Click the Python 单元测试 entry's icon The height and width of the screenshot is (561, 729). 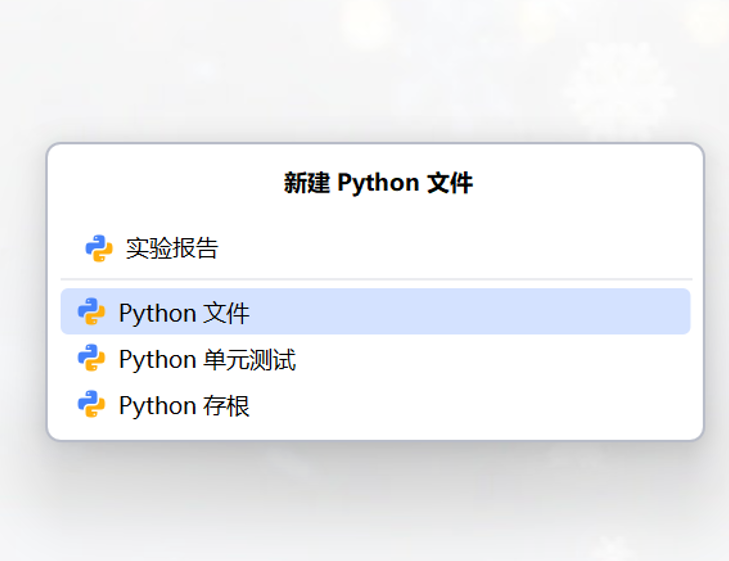(91, 358)
